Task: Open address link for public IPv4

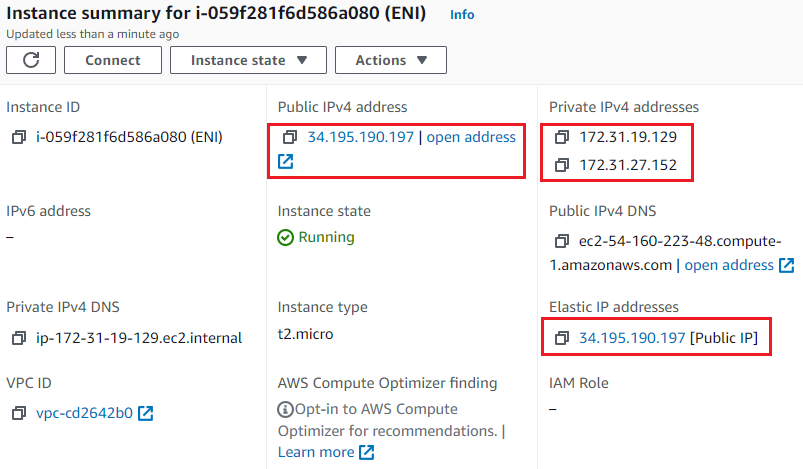Action: pos(471,137)
